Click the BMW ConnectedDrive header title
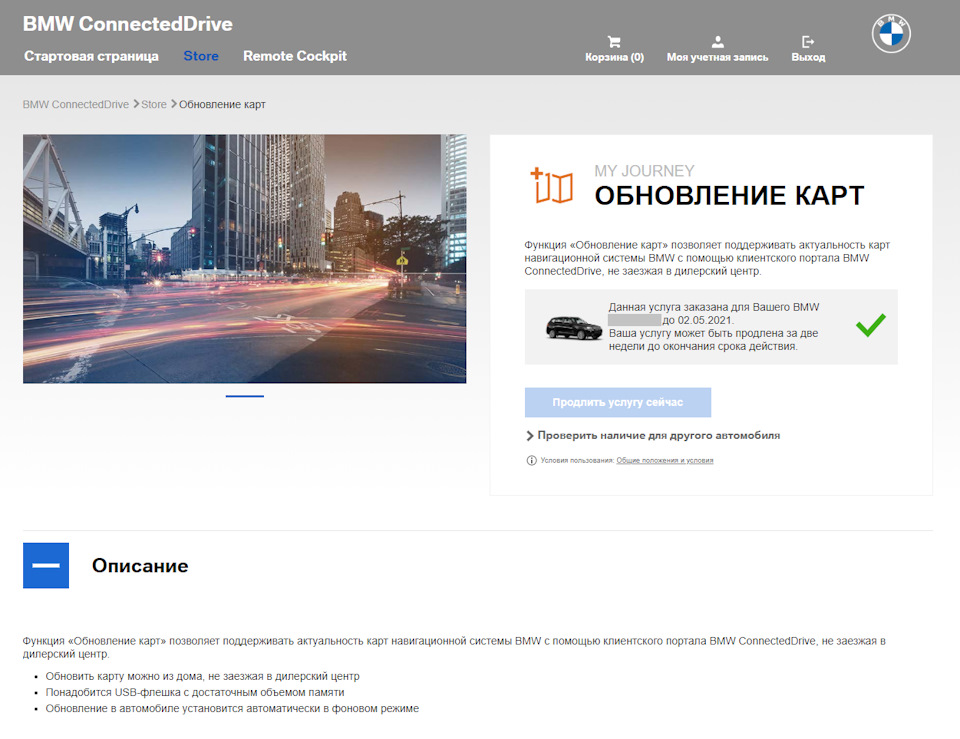Screen dimensions: 960x739 (128, 24)
